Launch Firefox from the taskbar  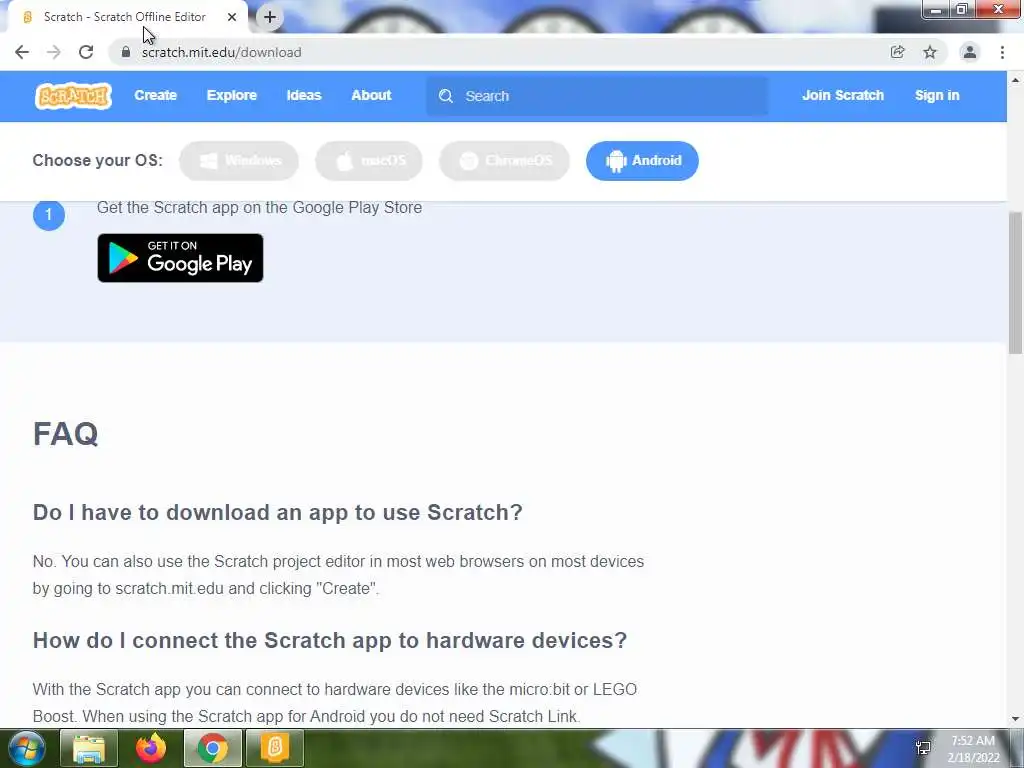pyautogui.click(x=151, y=748)
